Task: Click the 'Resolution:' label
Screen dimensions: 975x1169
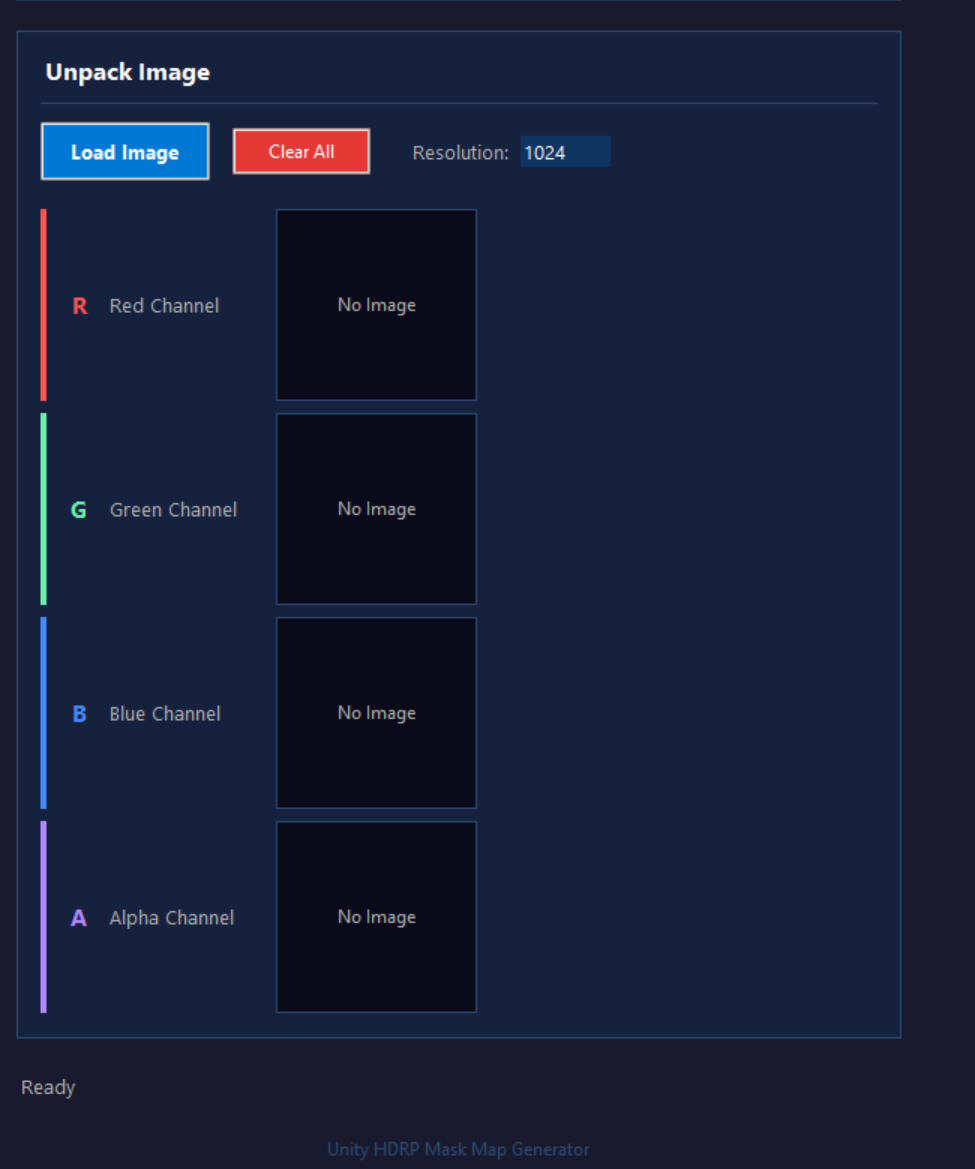Action: [460, 153]
